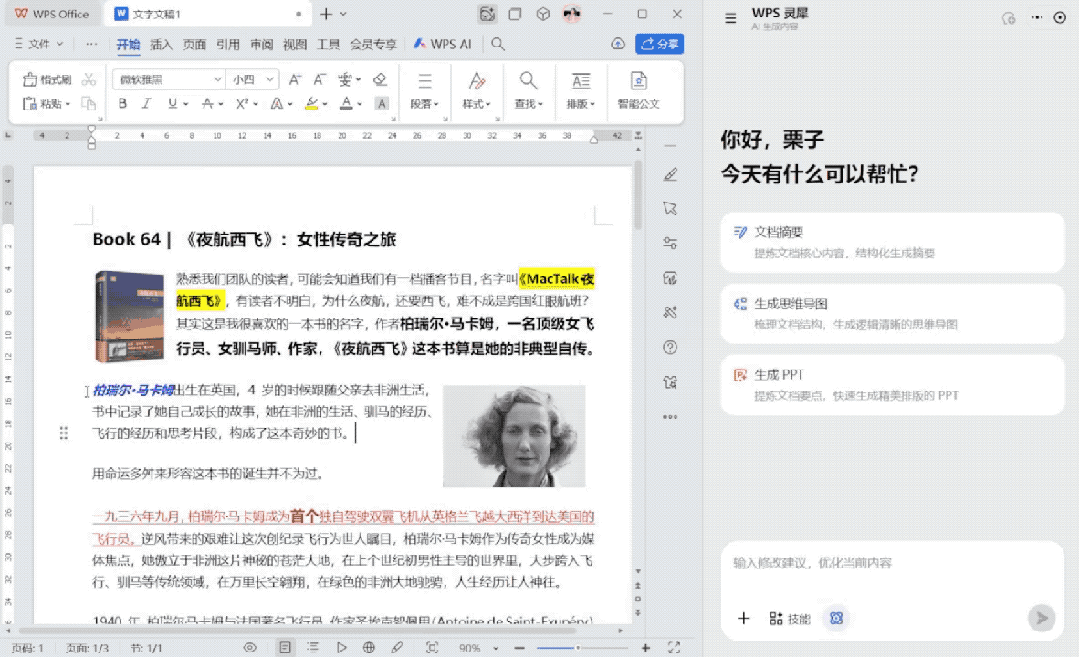Choose the 文档摘要 suggestion card
The image size is (1079, 657).
[892, 242]
